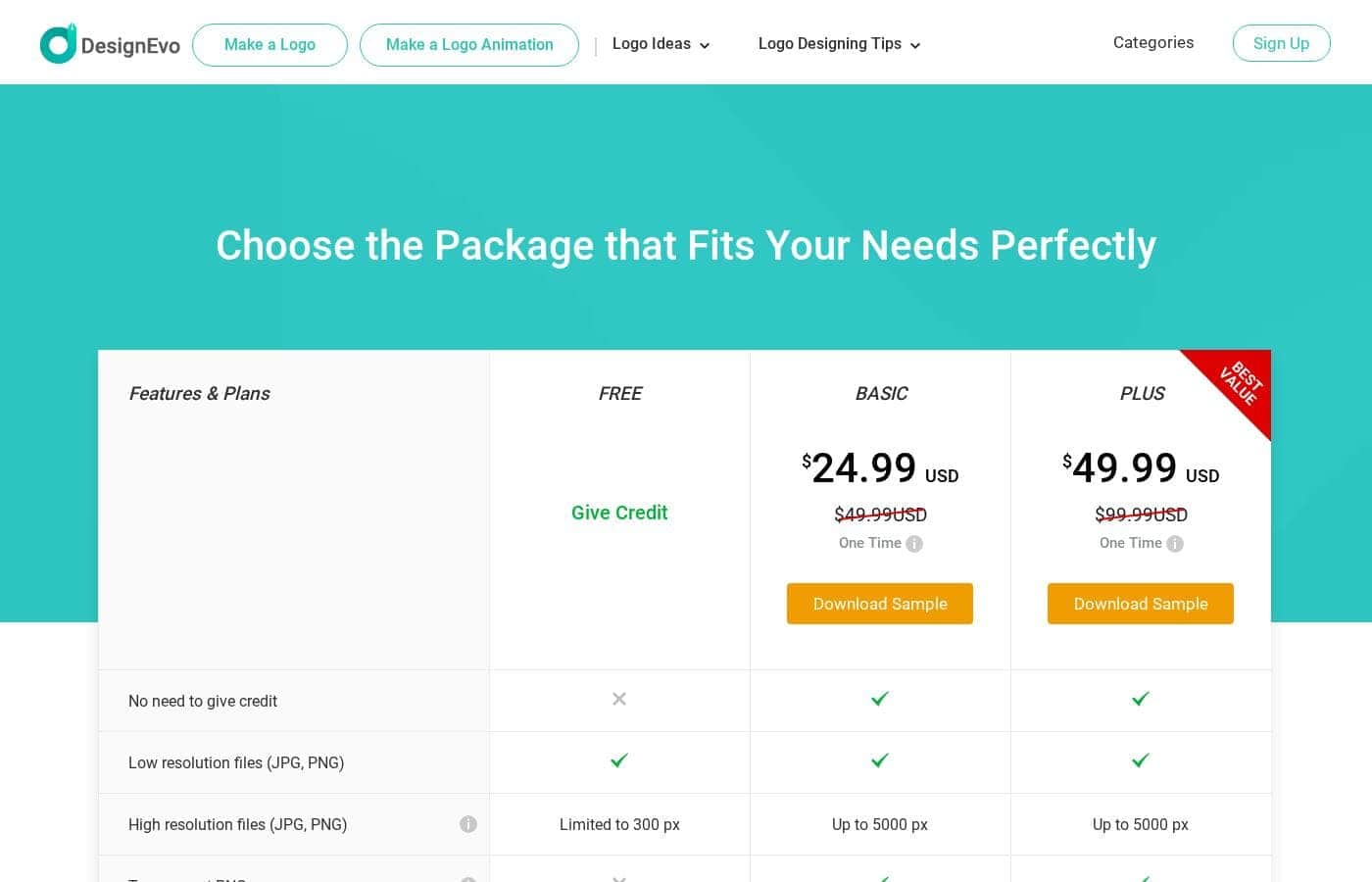Screen dimensions: 1372x882
Task: Click the struck-through $99.99USD price
Action: pos(1141,514)
